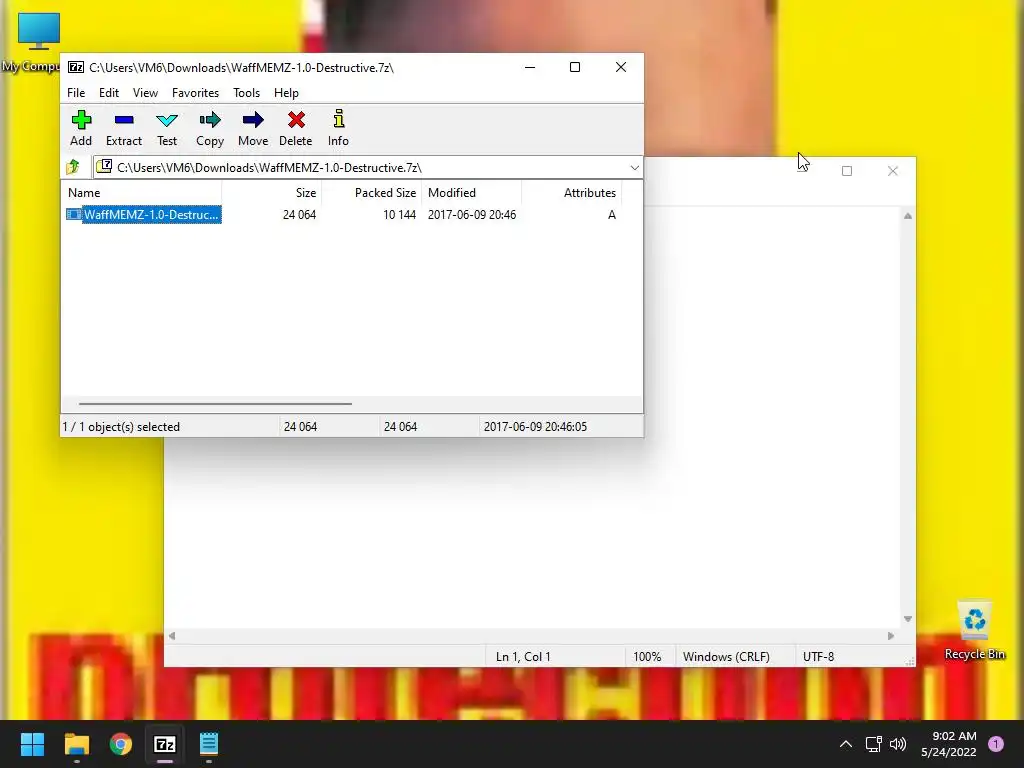The height and width of the screenshot is (768, 1024).
Task: Click the WaffMEMZ file's icon
Action: (74, 214)
